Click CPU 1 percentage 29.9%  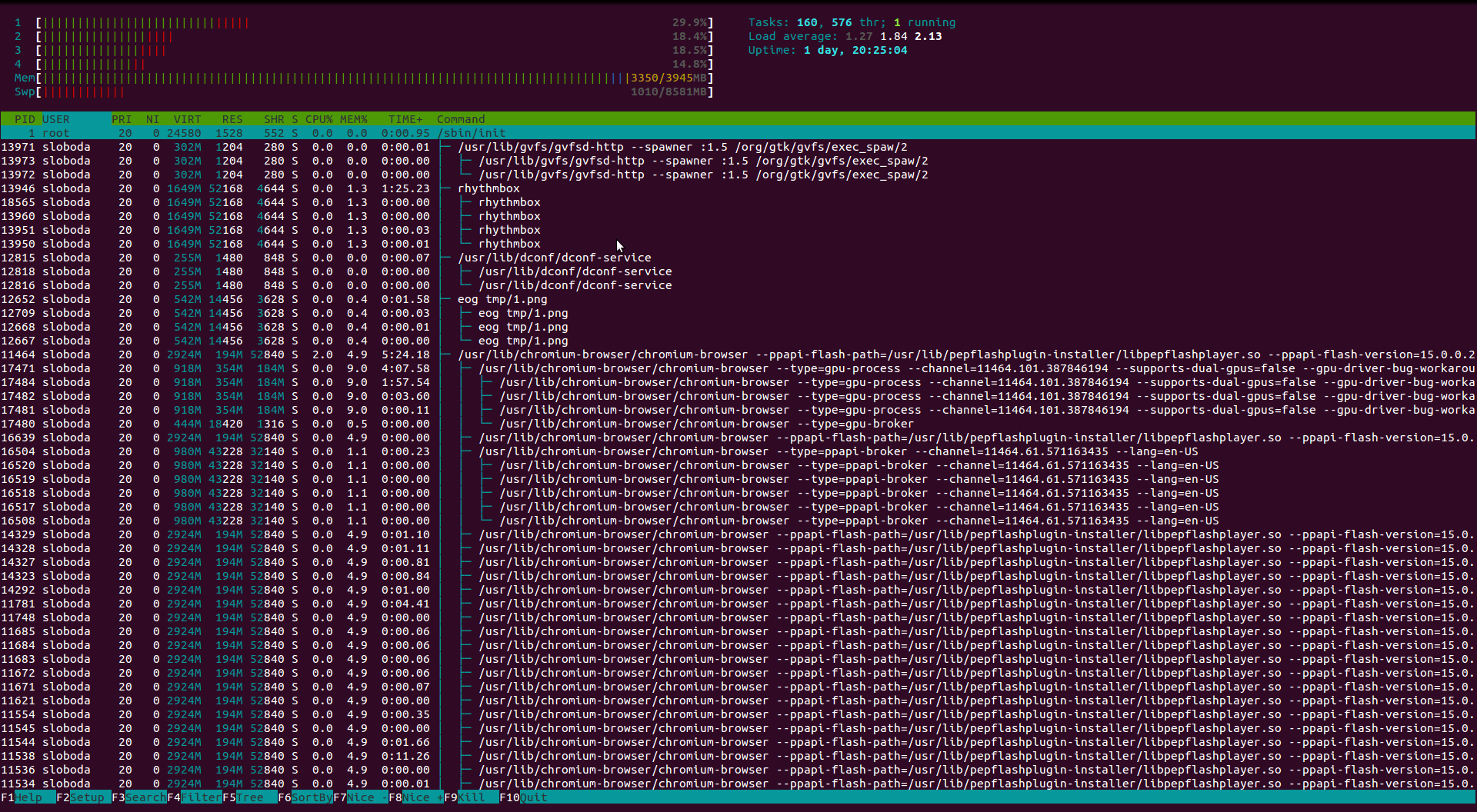689,22
